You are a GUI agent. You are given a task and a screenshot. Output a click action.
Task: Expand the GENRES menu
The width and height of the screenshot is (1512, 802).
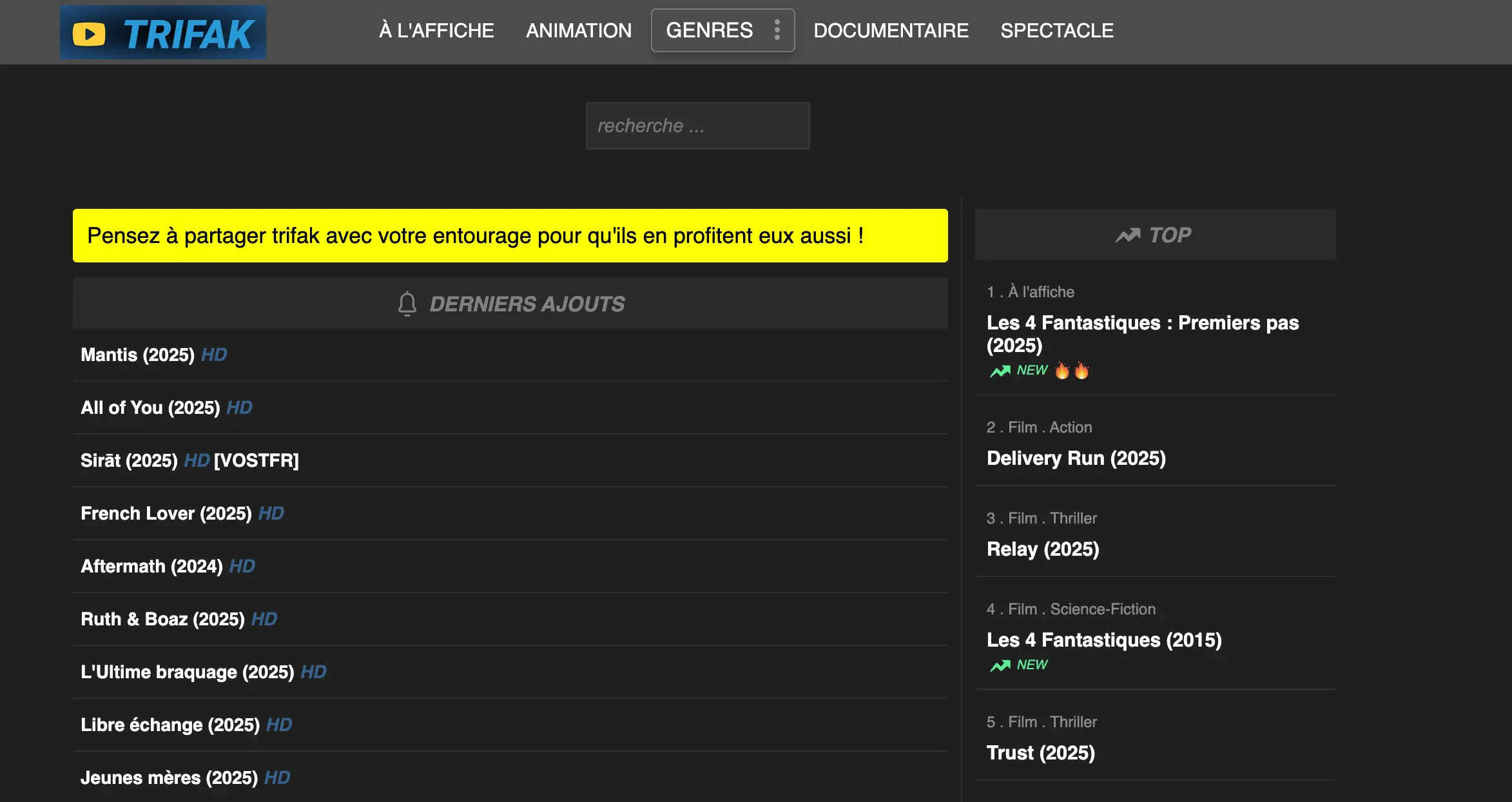click(709, 30)
